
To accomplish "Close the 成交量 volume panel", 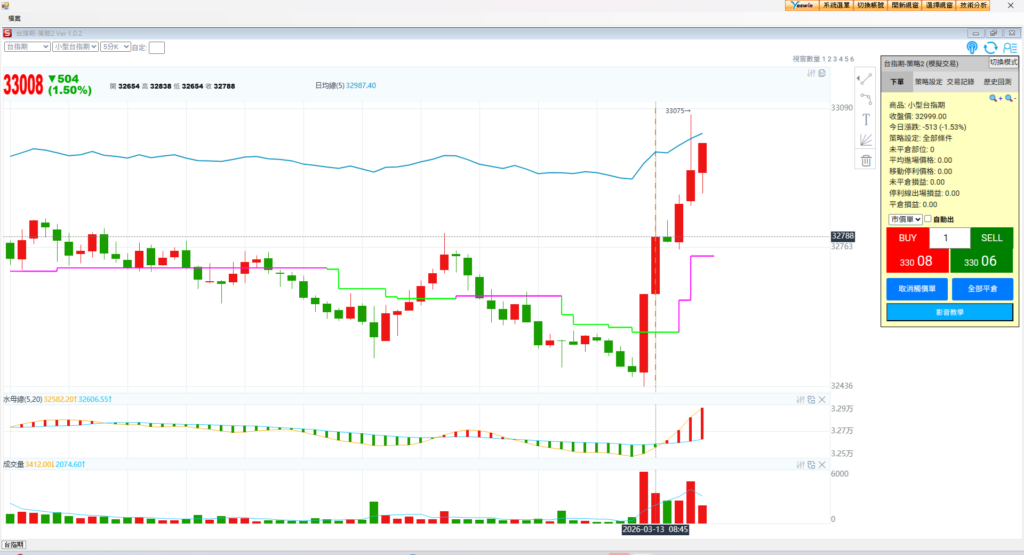I will tap(822, 464).
